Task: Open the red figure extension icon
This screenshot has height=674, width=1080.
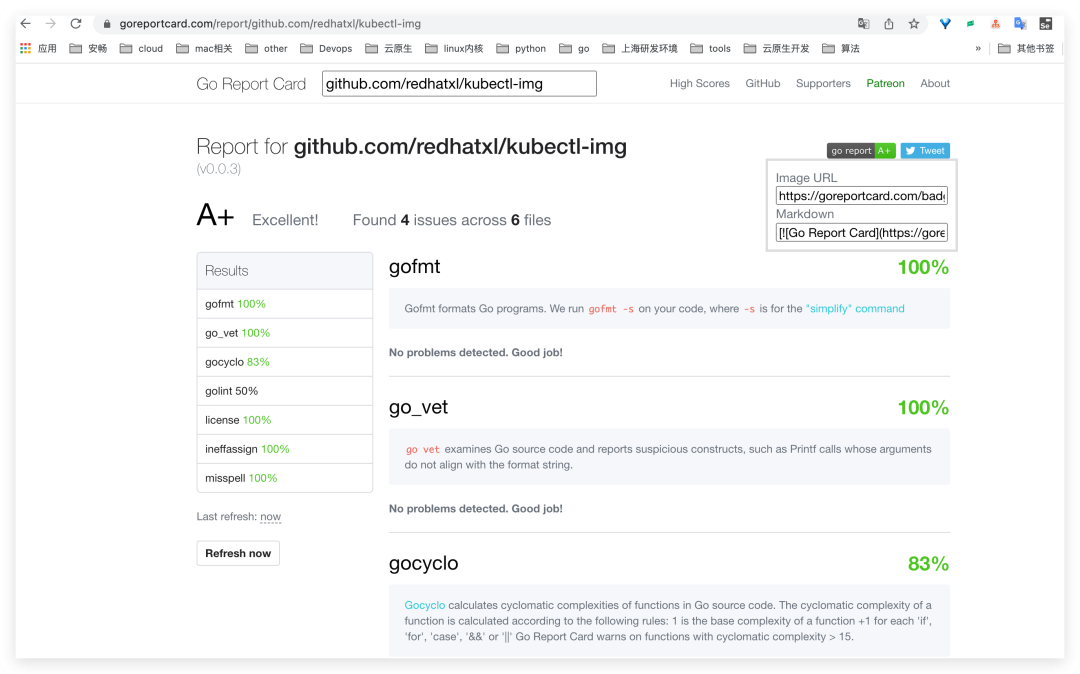Action: pyautogui.click(x=995, y=24)
